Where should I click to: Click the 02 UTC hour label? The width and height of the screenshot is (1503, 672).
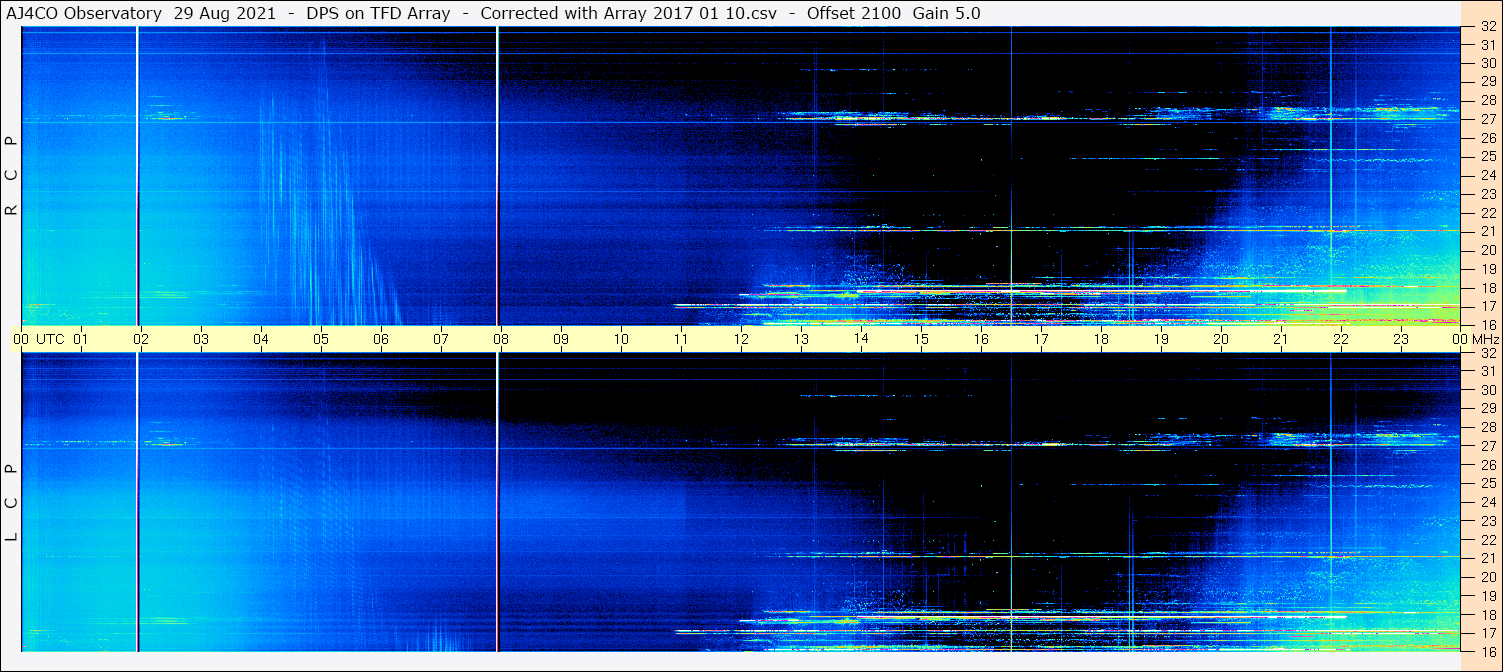141,339
